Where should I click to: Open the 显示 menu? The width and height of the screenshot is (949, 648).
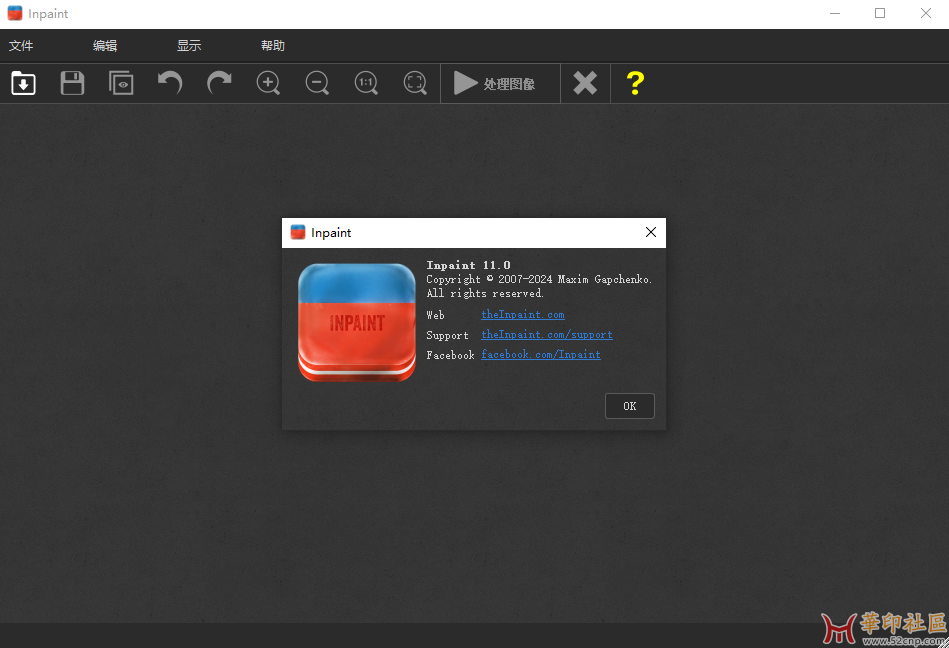click(x=189, y=46)
